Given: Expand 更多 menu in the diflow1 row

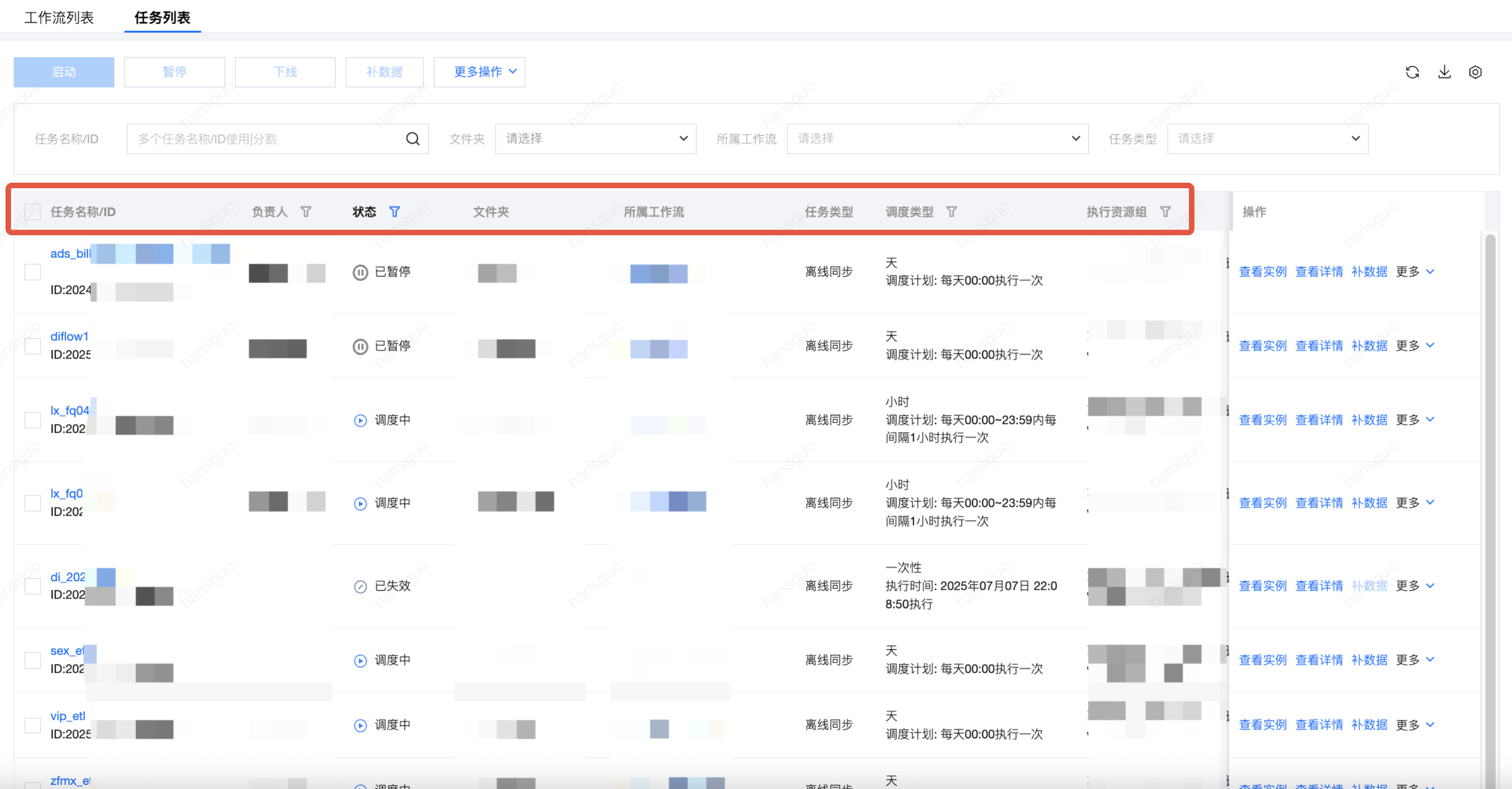Looking at the screenshot, I should [x=1415, y=346].
